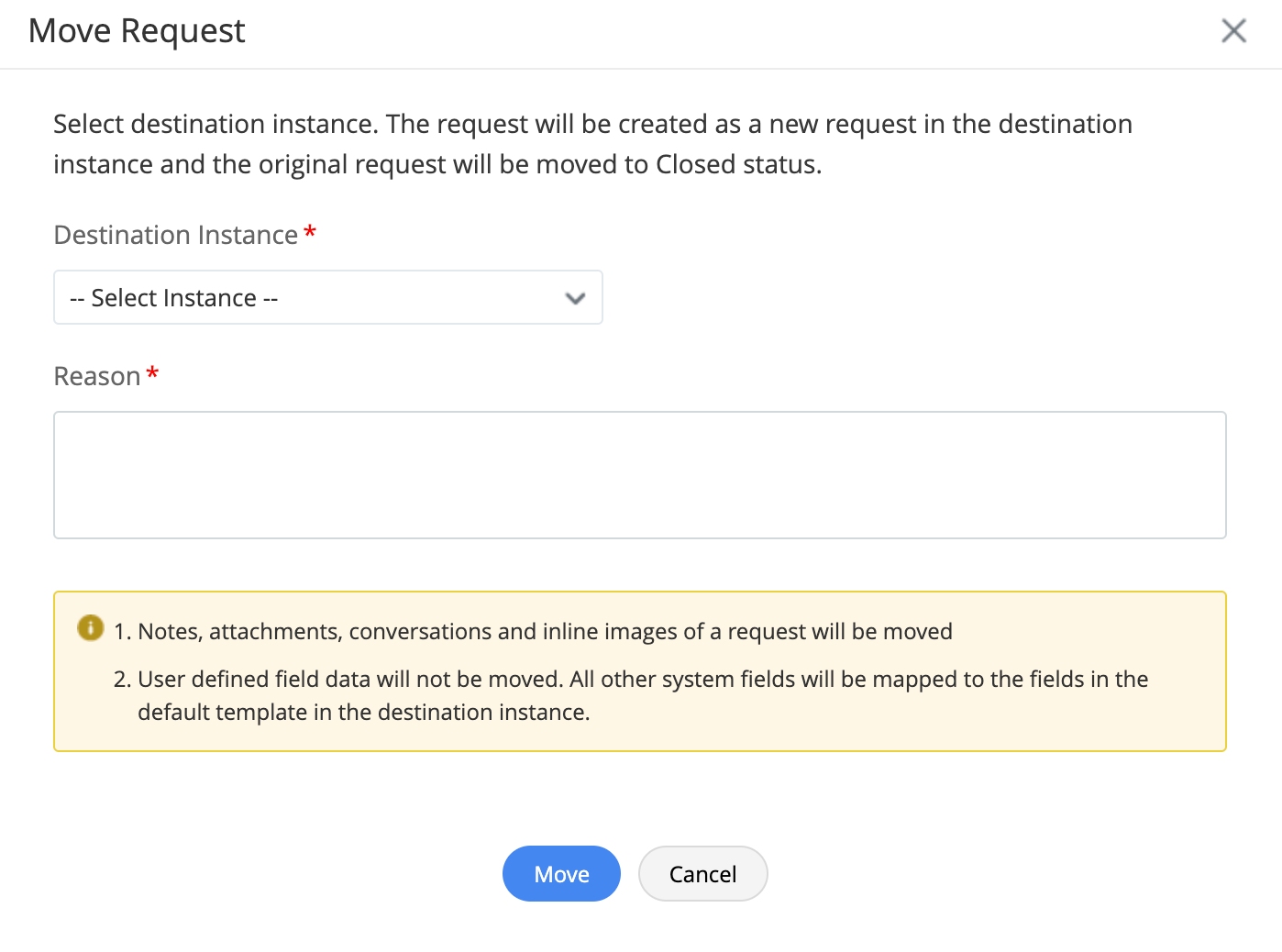Image resolution: width=1282 pixels, height=952 pixels.
Task: Click the Move Request dialog title
Action: tap(137, 31)
